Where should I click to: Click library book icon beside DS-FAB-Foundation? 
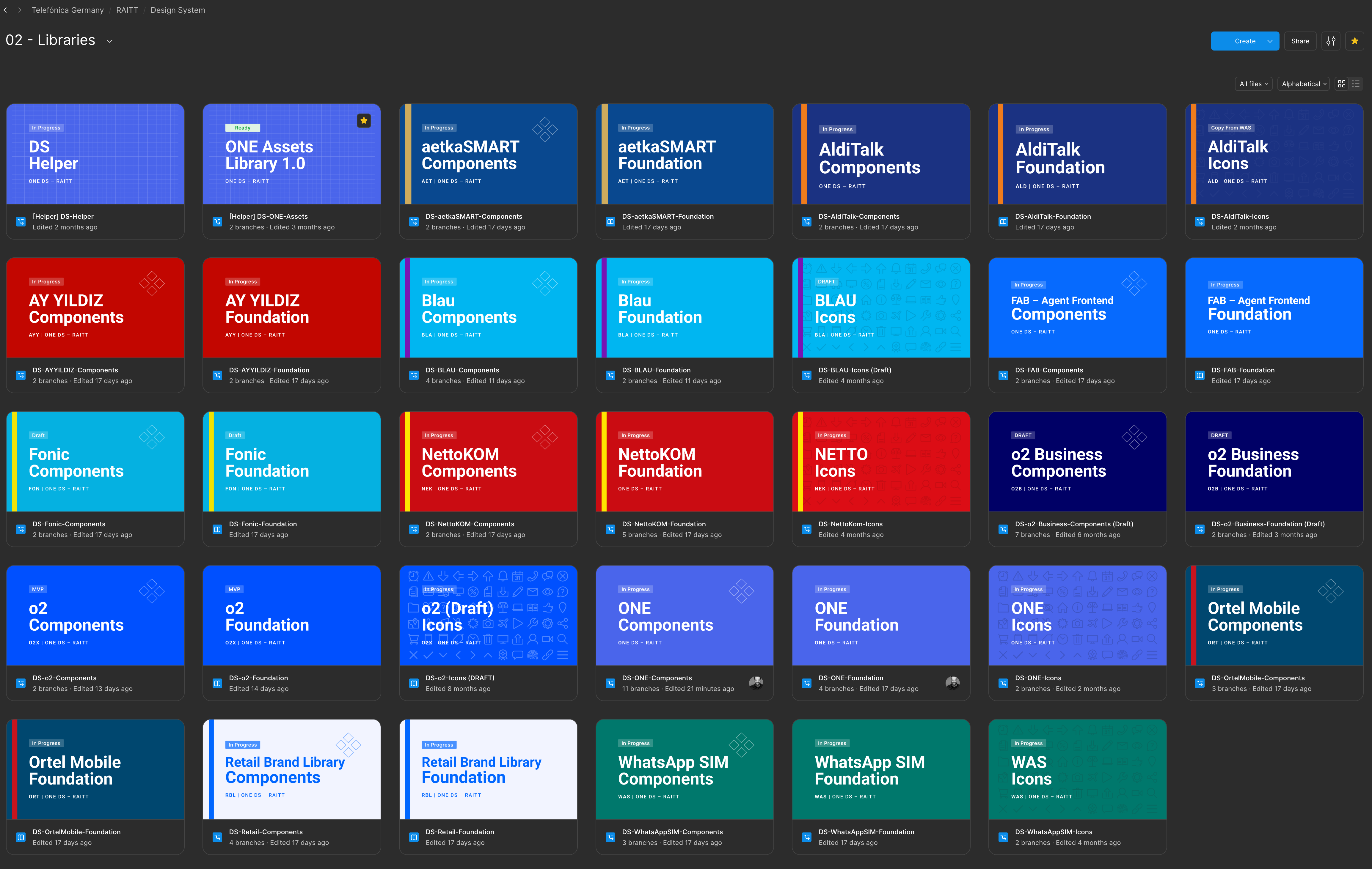(x=1199, y=375)
